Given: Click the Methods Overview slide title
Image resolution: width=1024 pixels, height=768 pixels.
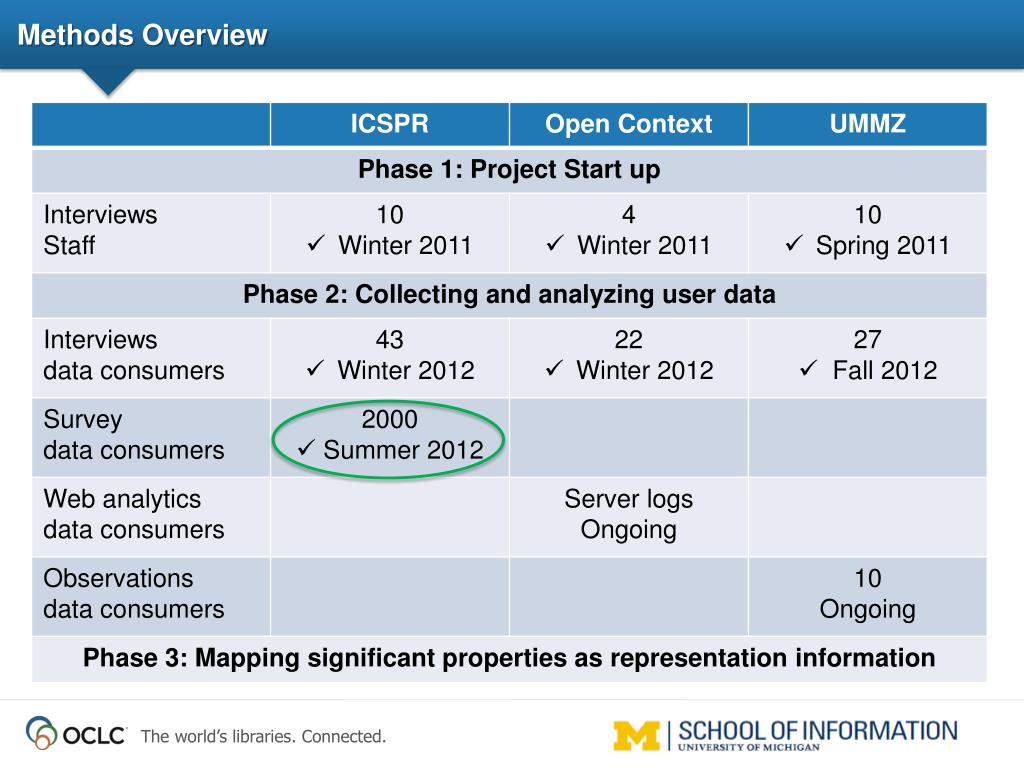Looking at the screenshot, I should click(142, 35).
